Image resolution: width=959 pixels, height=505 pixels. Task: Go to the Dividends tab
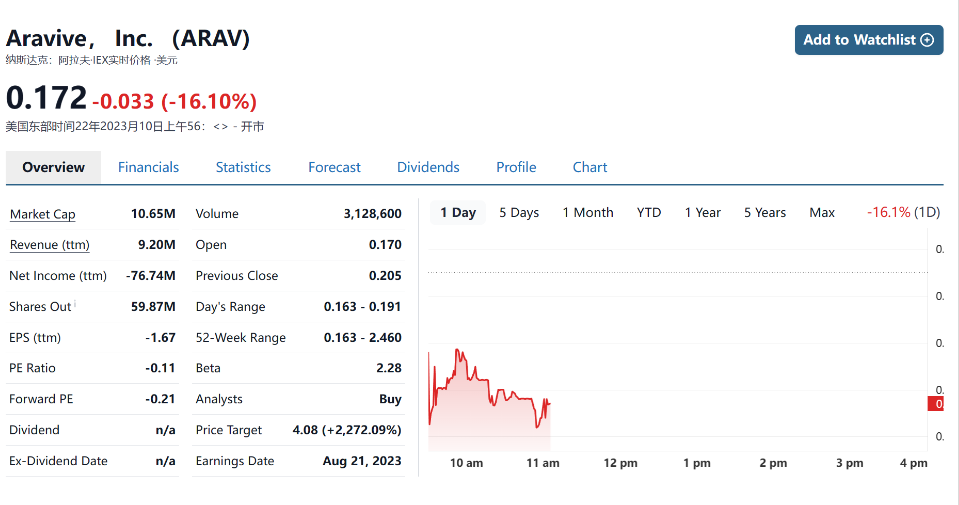click(x=428, y=167)
